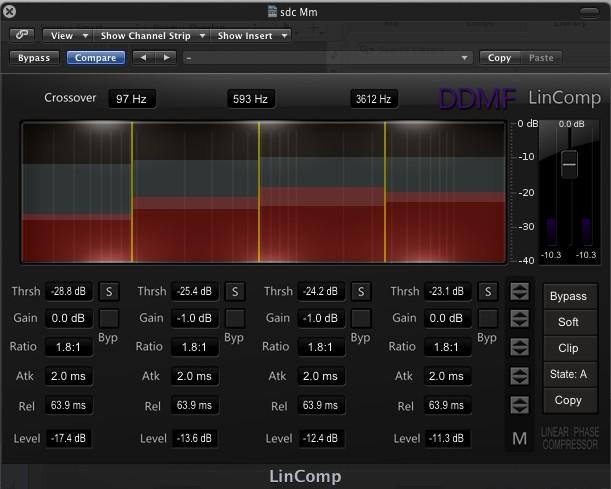This screenshot has height=489, width=611.
Task: Click band two gain -1.0 dB field
Action: (194, 318)
